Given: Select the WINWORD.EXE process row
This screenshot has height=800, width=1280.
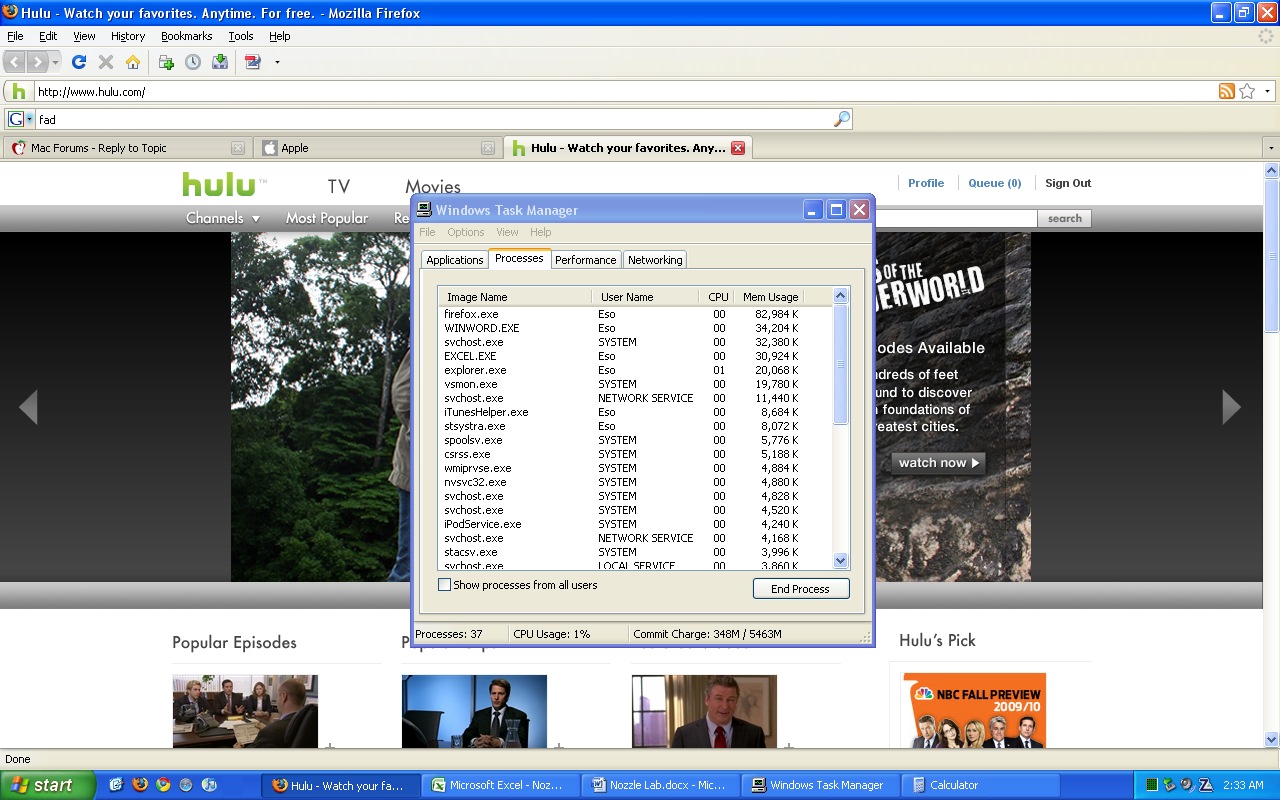Looking at the screenshot, I should click(x=634, y=328).
